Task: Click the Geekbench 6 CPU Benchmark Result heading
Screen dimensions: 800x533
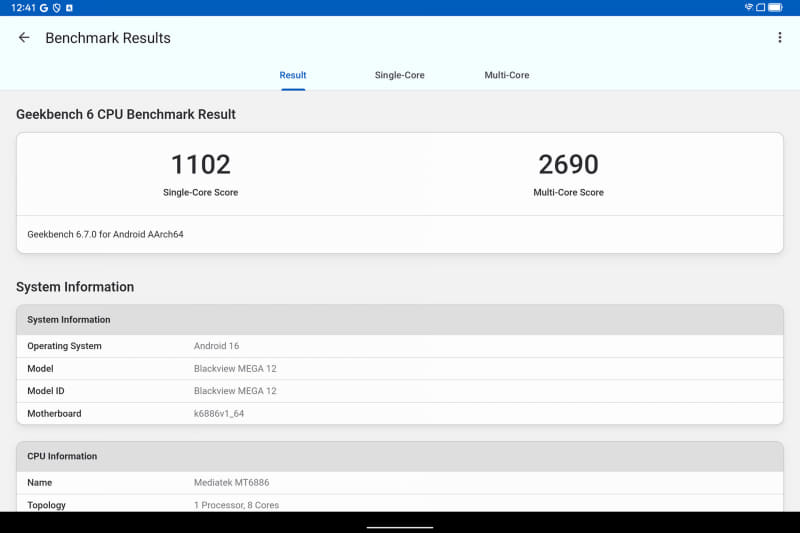Action: tap(126, 114)
